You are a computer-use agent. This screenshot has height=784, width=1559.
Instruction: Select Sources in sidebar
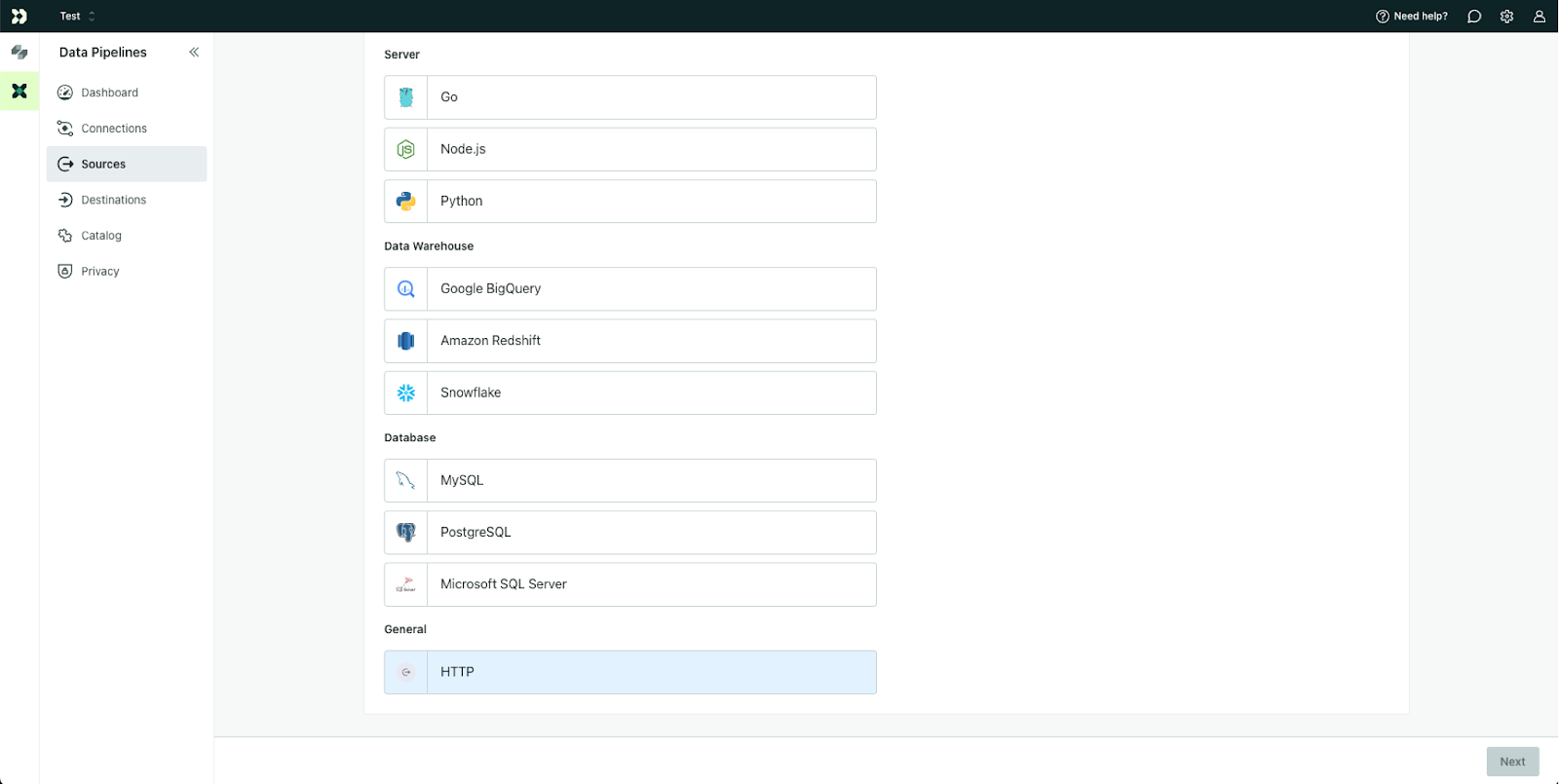pos(127,164)
